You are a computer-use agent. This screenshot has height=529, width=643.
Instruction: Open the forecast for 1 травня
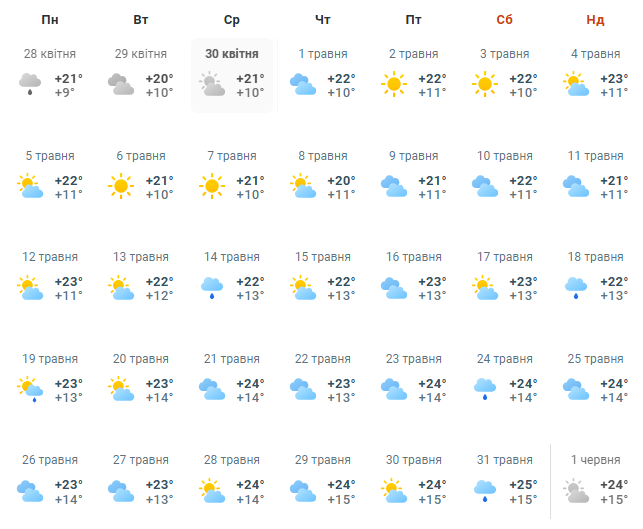pyautogui.click(x=322, y=54)
